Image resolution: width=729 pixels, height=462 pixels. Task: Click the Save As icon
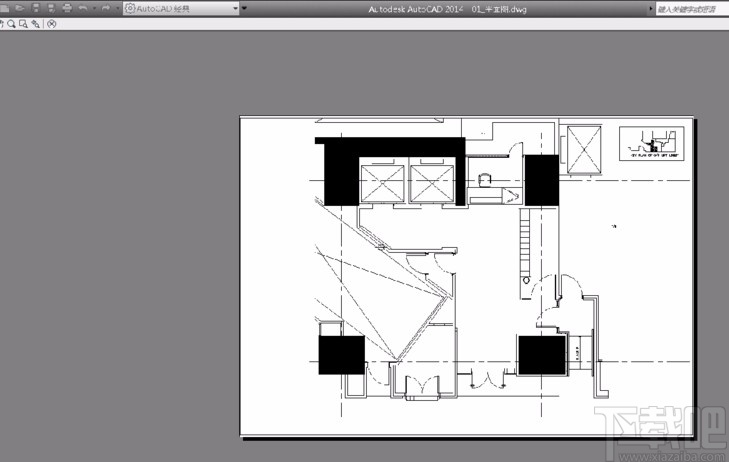51,8
